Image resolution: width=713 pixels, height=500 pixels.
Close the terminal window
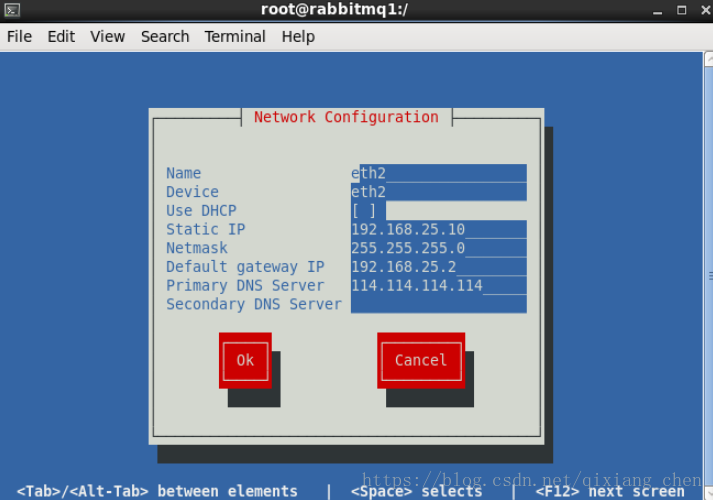[705, 10]
